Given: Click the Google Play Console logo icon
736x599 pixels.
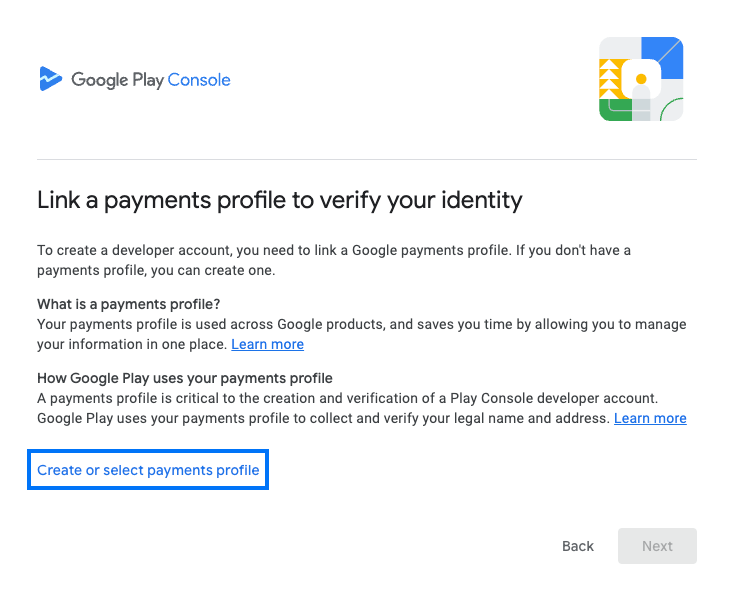Looking at the screenshot, I should click(x=50, y=79).
